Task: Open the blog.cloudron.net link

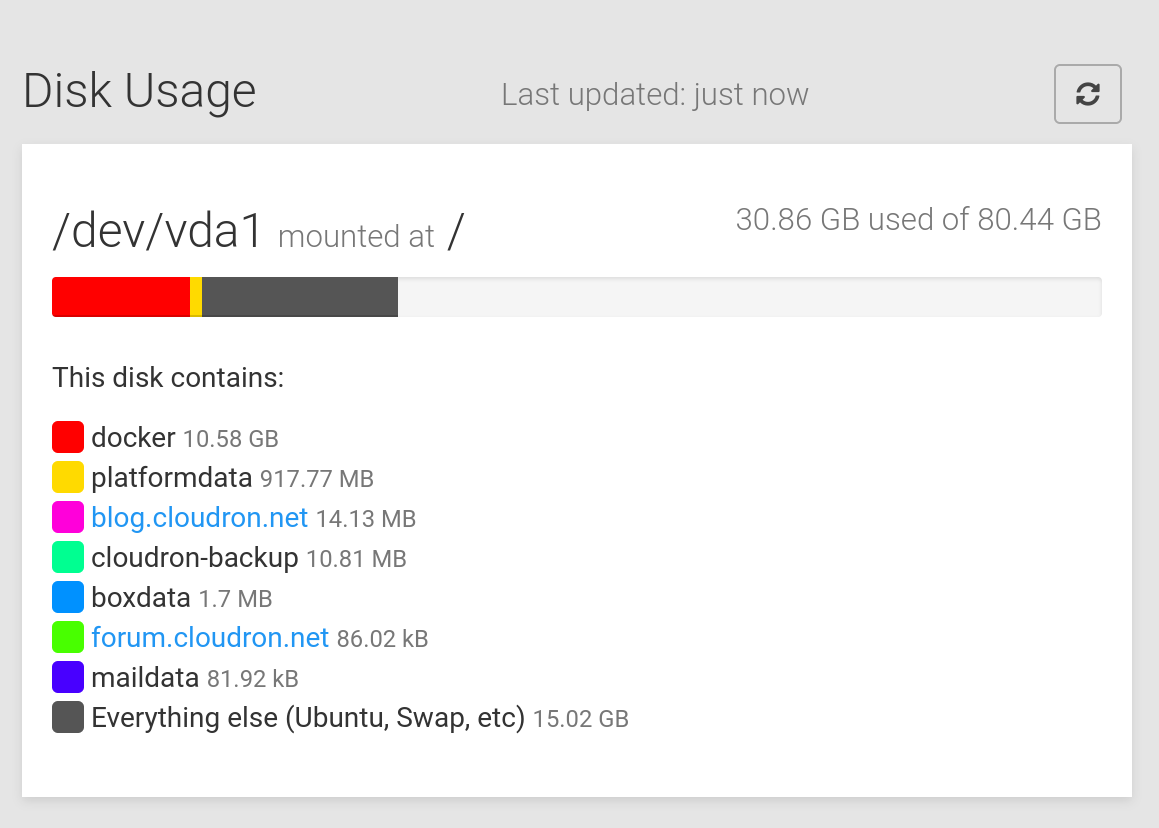Action: pos(199,518)
